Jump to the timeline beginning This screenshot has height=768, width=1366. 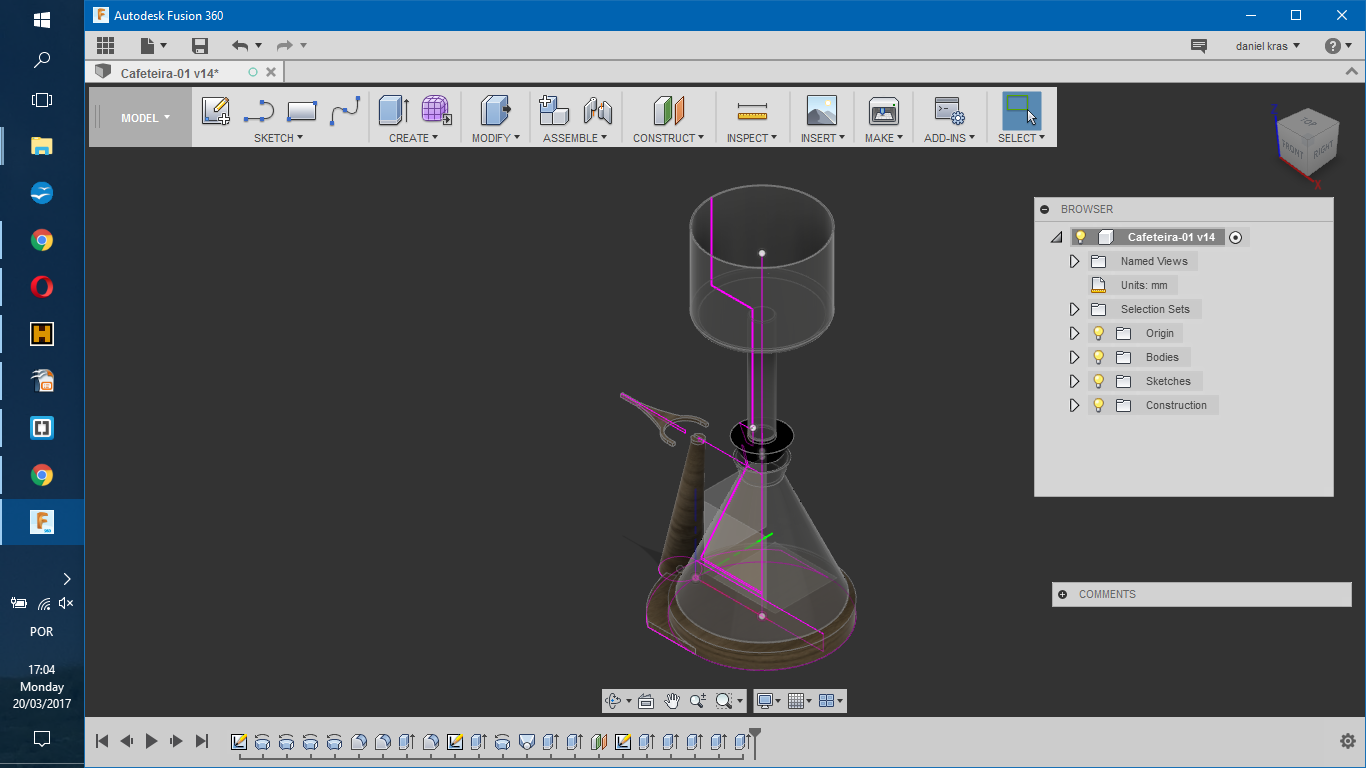(x=102, y=741)
